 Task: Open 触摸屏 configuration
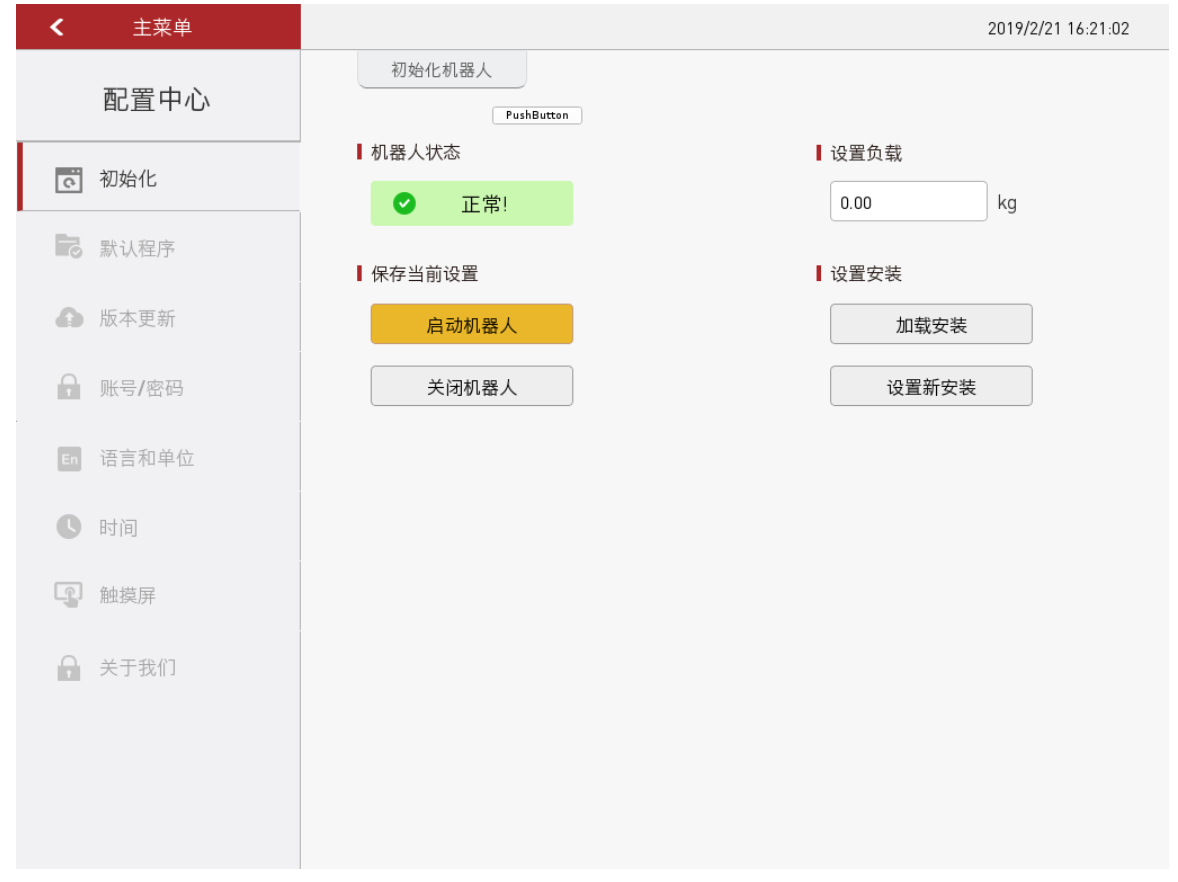[x=159, y=596]
